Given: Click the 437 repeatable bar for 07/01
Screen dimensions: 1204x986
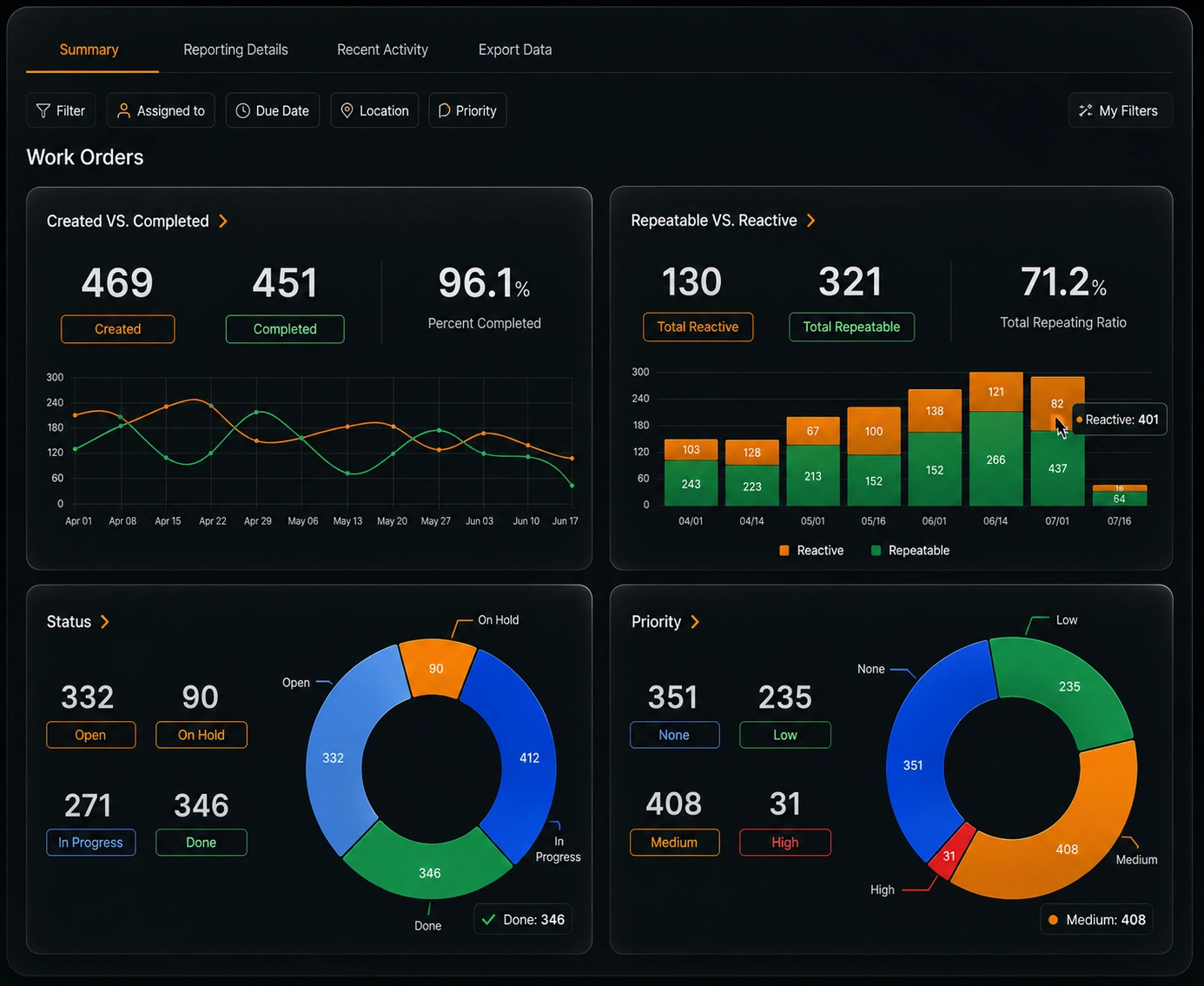Looking at the screenshot, I should tap(1057, 468).
